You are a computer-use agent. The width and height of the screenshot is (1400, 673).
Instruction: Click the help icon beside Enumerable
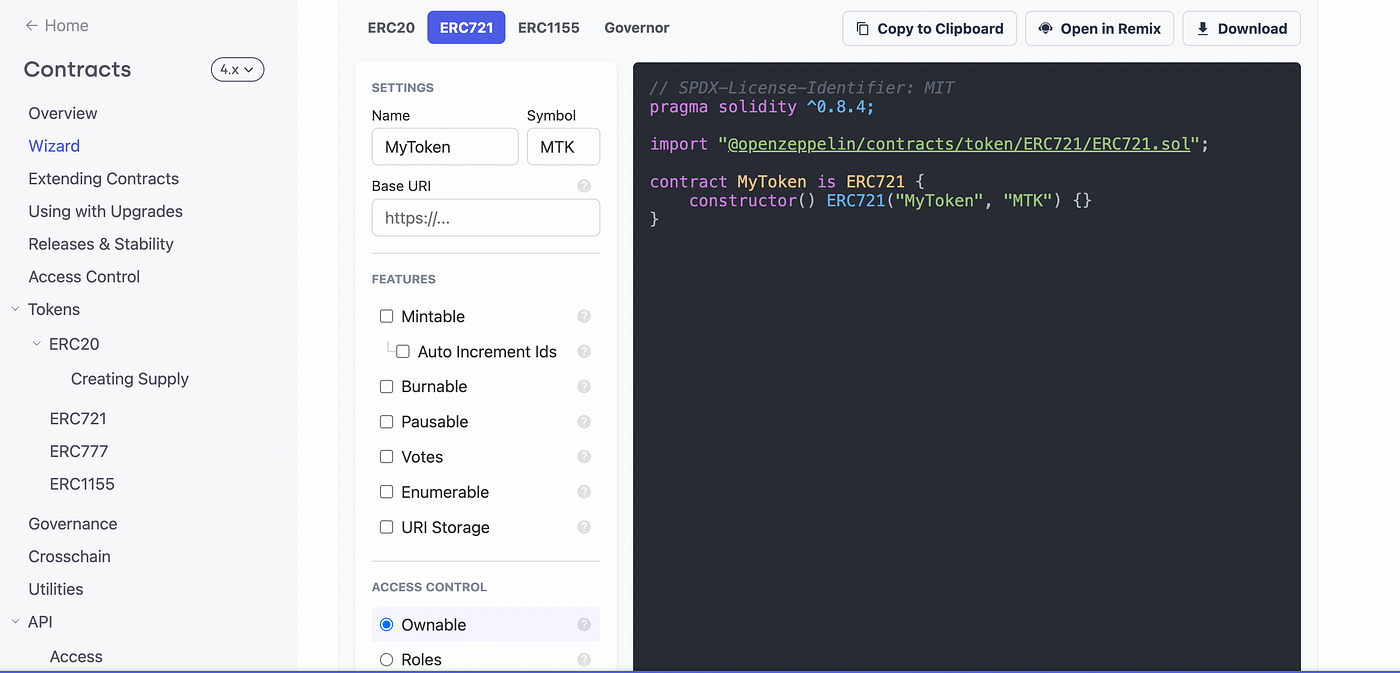tap(584, 492)
